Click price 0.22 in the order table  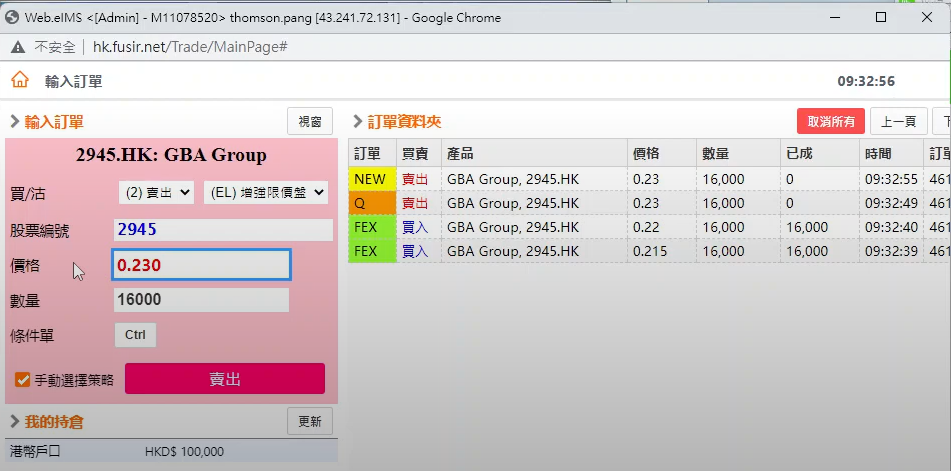pyautogui.click(x=646, y=227)
